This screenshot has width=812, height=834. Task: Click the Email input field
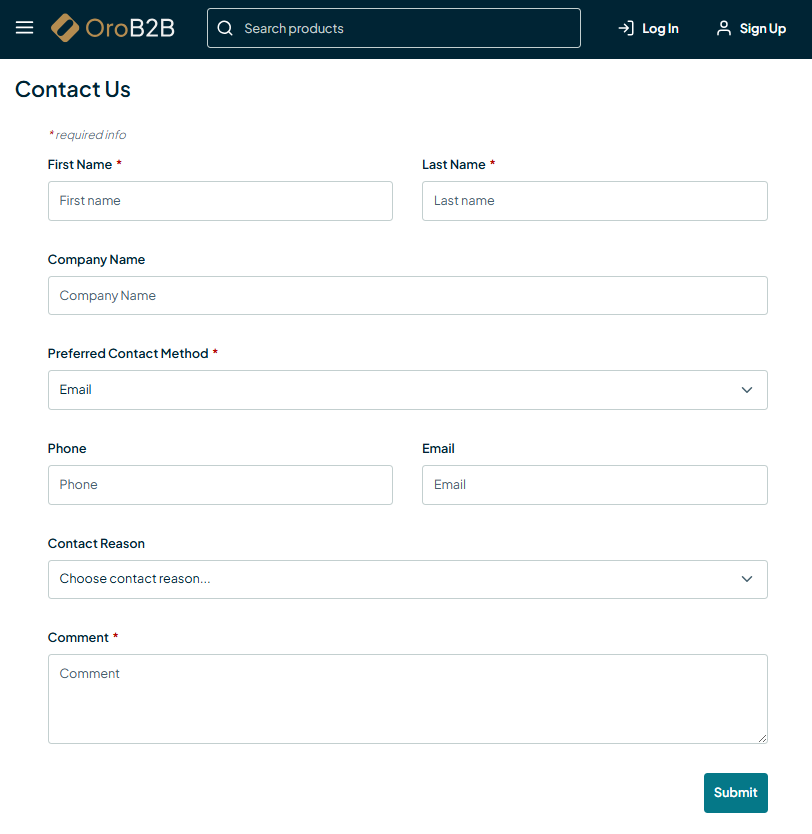594,485
